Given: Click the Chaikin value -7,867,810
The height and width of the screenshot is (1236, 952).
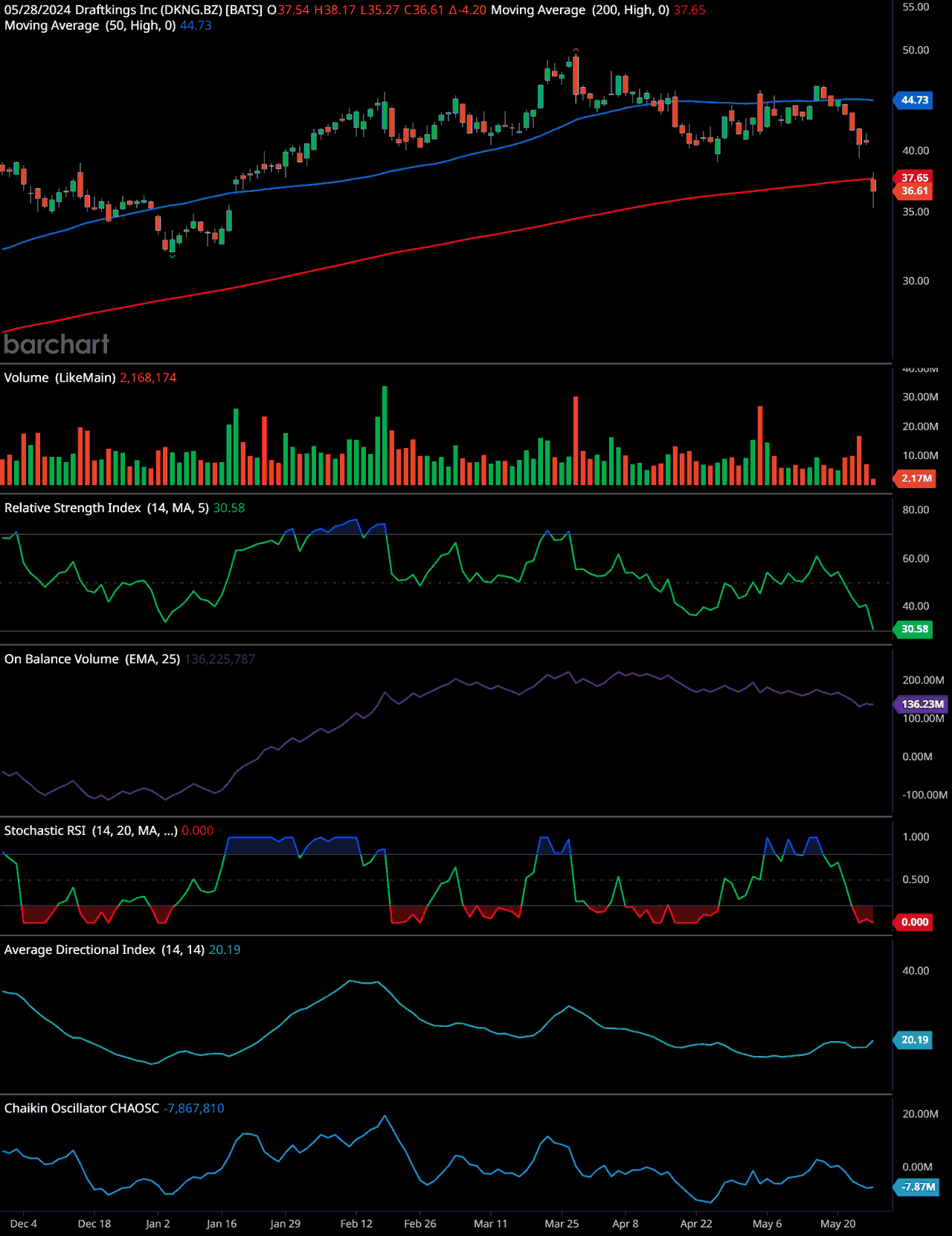Looking at the screenshot, I should point(194,1109).
